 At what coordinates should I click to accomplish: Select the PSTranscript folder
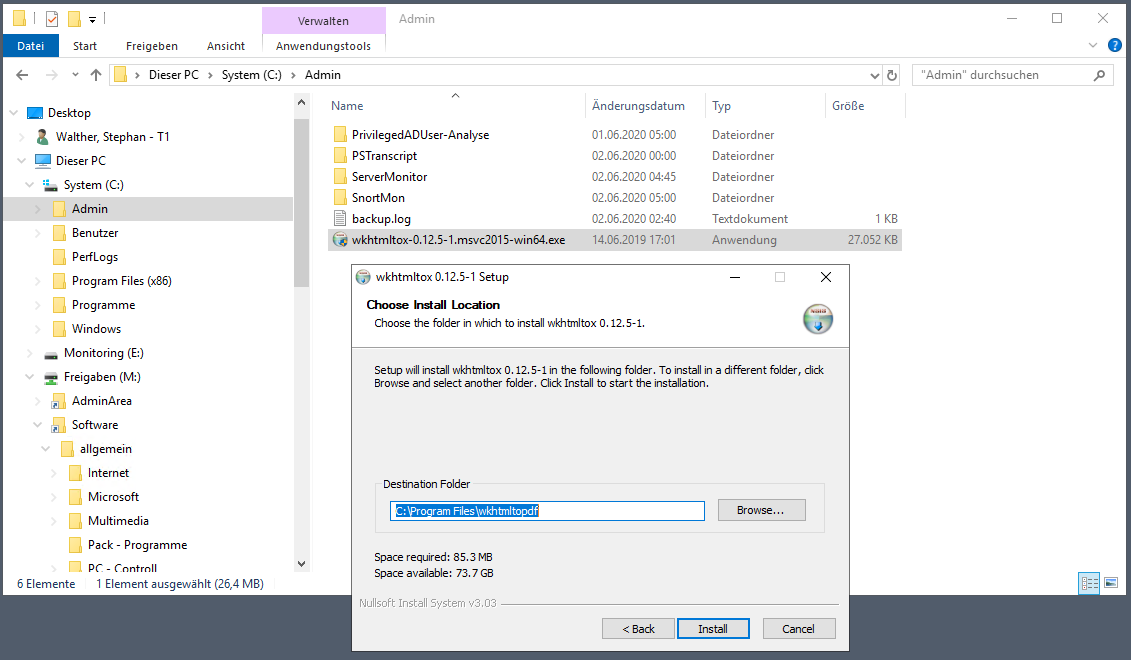point(384,156)
